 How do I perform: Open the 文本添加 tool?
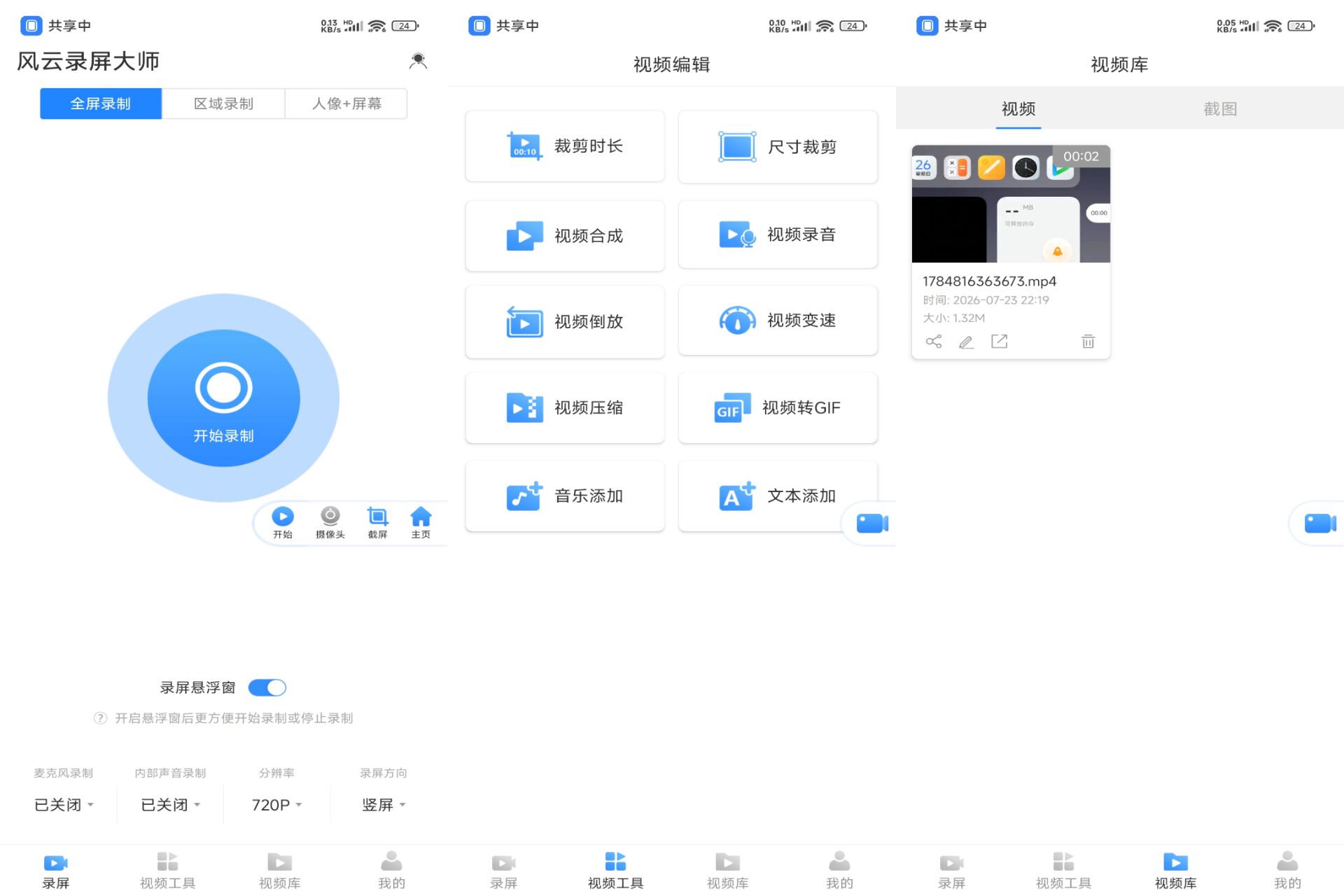tap(778, 496)
